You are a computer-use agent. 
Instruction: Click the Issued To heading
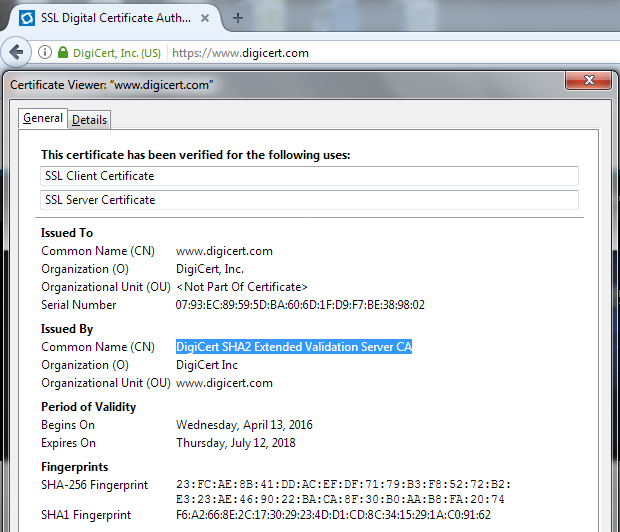[x=67, y=233]
